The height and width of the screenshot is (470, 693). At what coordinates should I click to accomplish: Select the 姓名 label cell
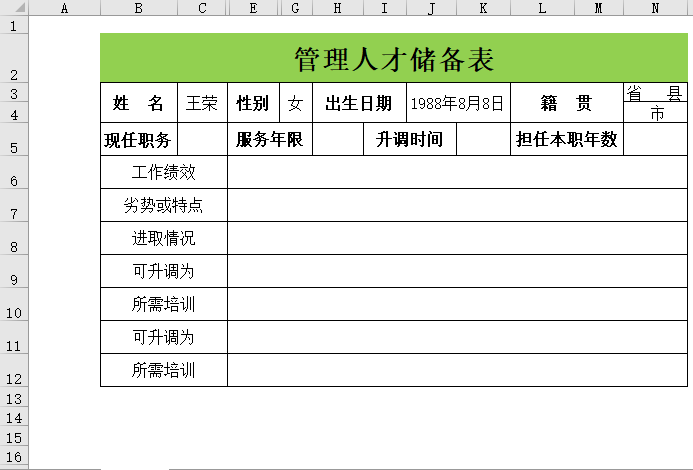[138, 103]
